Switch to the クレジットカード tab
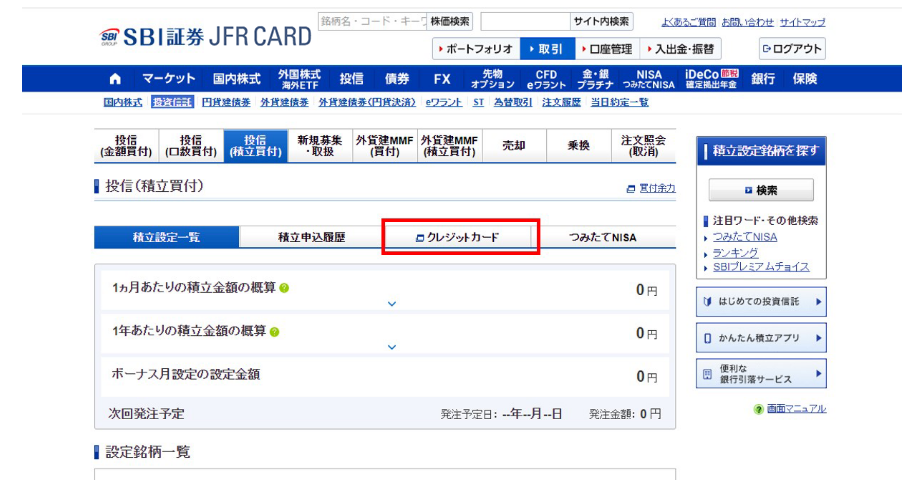Viewport: 921px width, 501px height. click(x=461, y=238)
